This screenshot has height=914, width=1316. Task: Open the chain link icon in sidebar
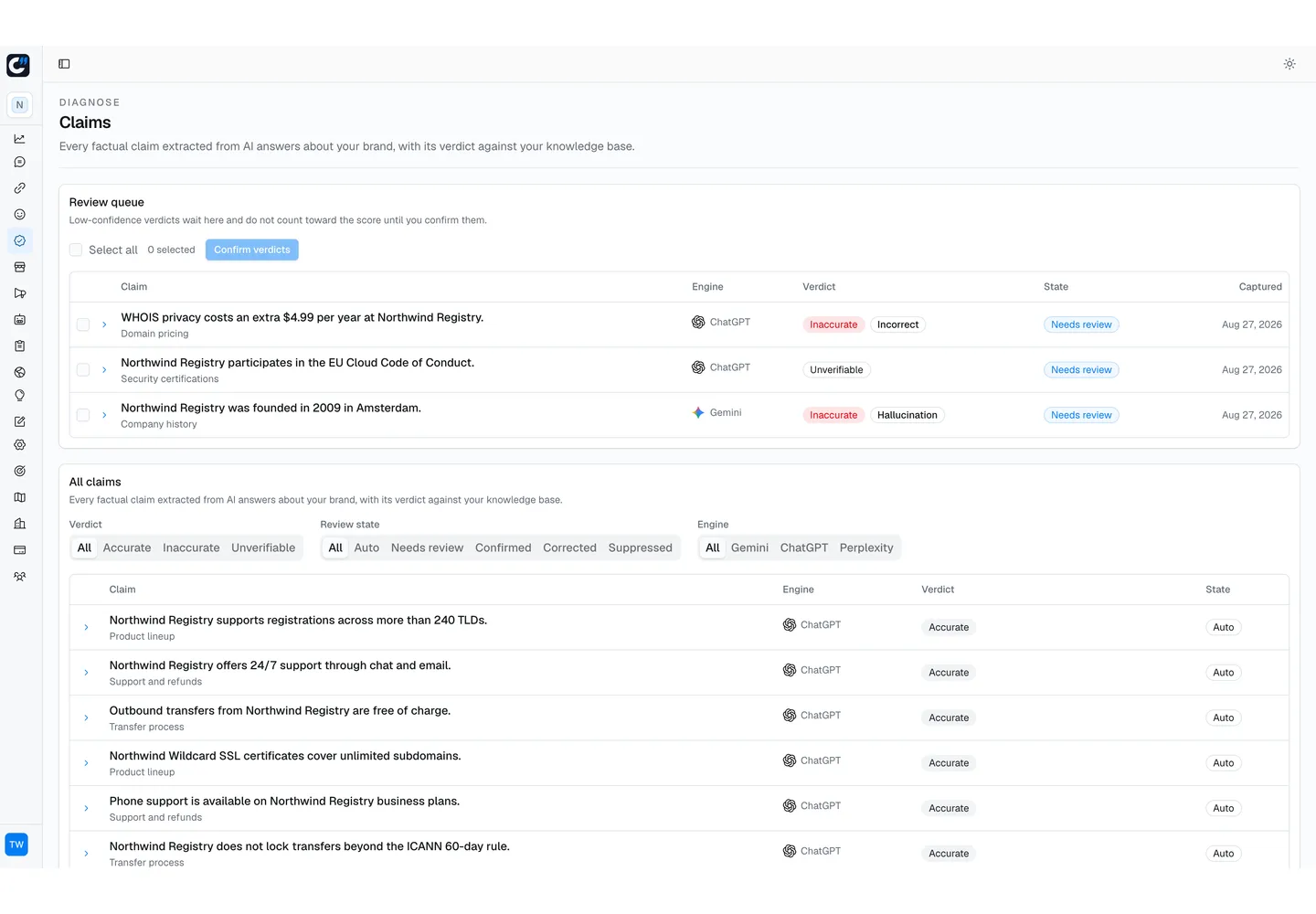click(19, 188)
